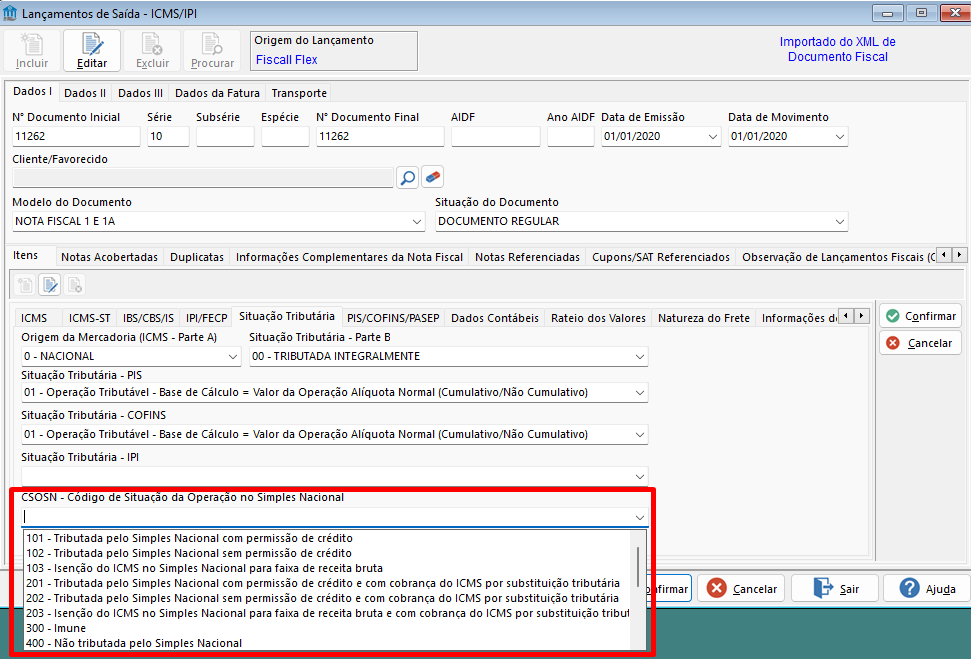
Task: Select the 300 - Imune option
Action: point(327,628)
